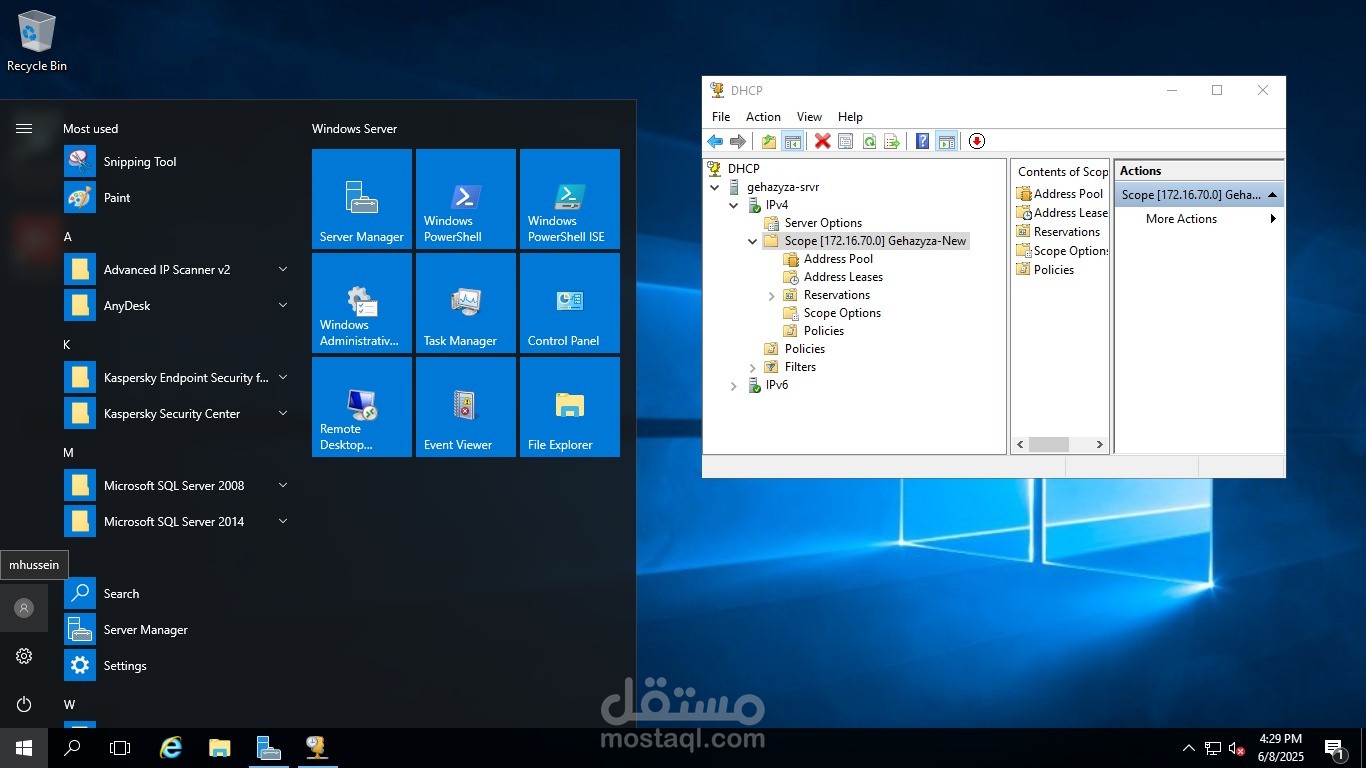
Task: Click the mhussein user account icon
Action: pyautogui.click(x=24, y=608)
